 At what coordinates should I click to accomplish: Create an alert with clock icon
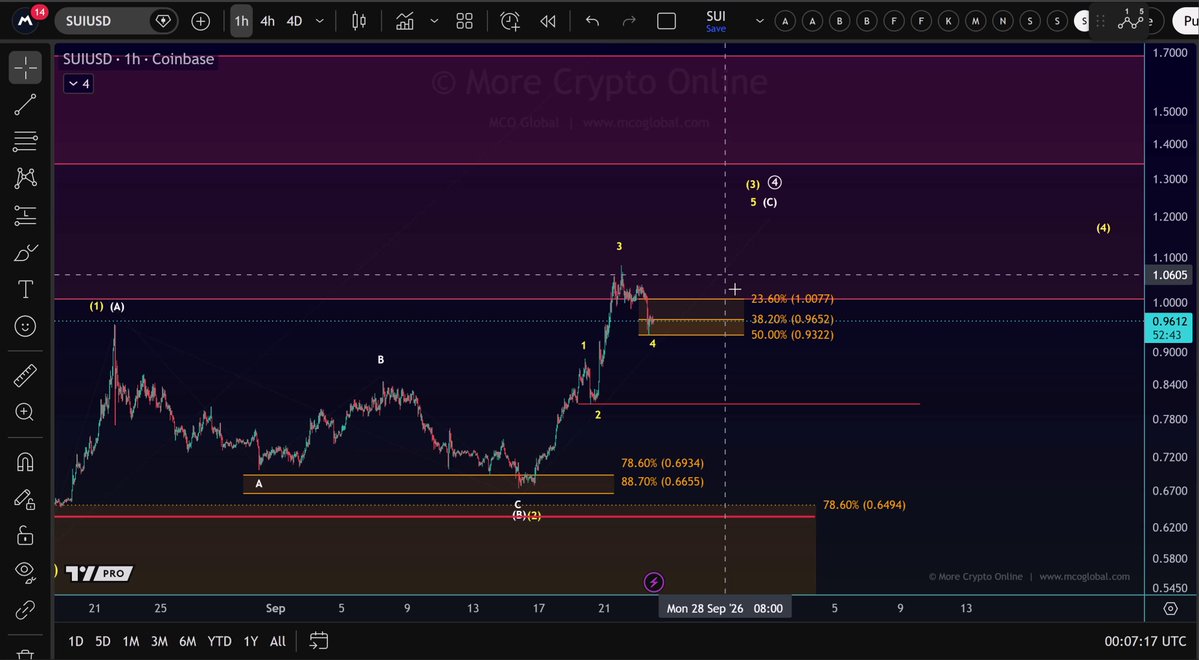click(510, 21)
